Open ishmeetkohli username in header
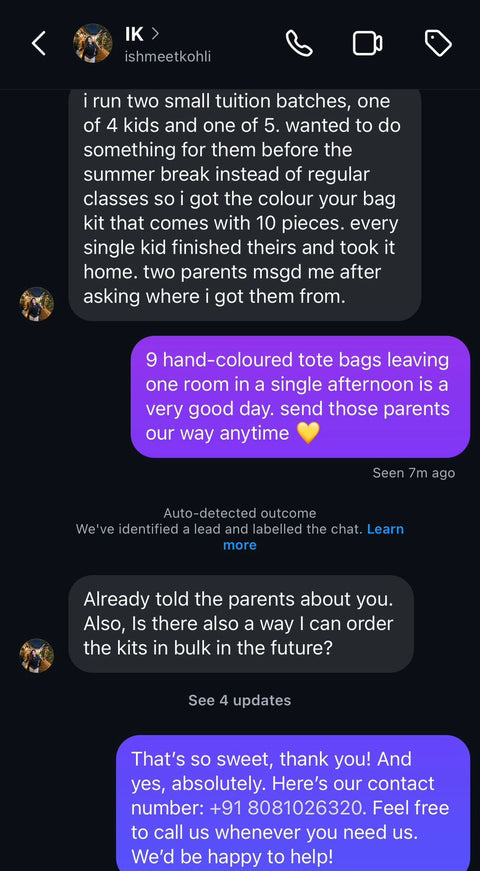Screen dimensions: 480x871 [x=168, y=57]
